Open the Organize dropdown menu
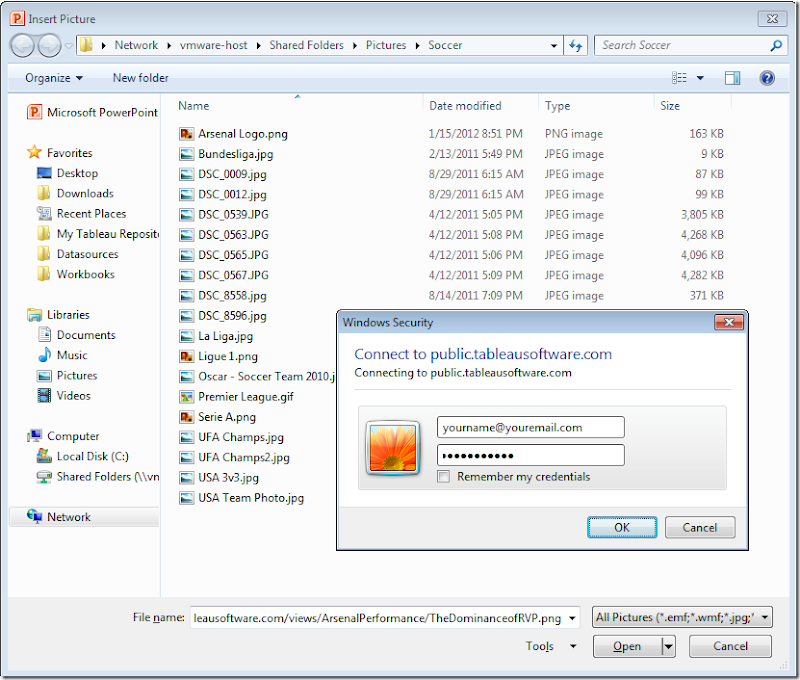 point(54,78)
